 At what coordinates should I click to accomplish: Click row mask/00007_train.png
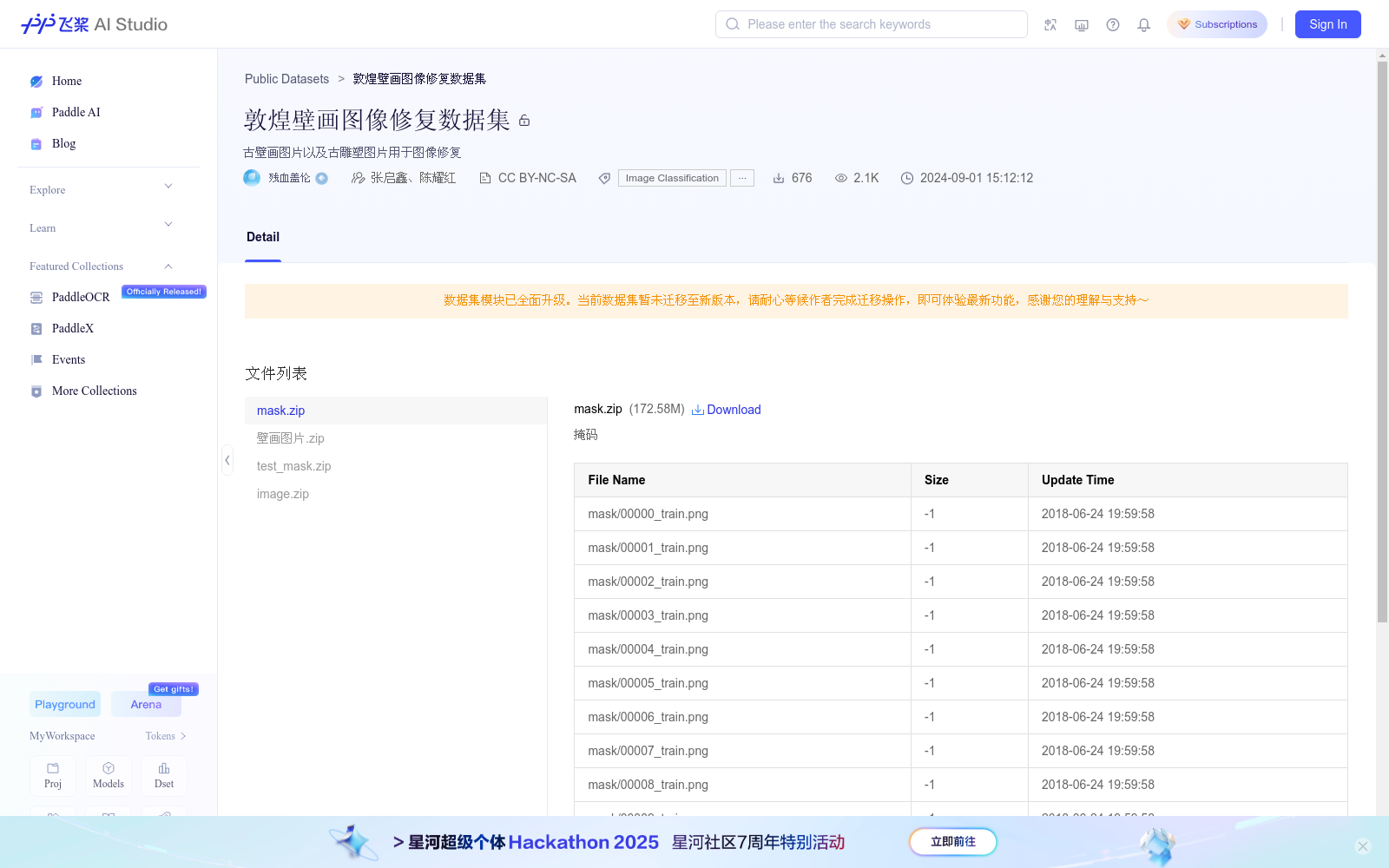point(961,751)
